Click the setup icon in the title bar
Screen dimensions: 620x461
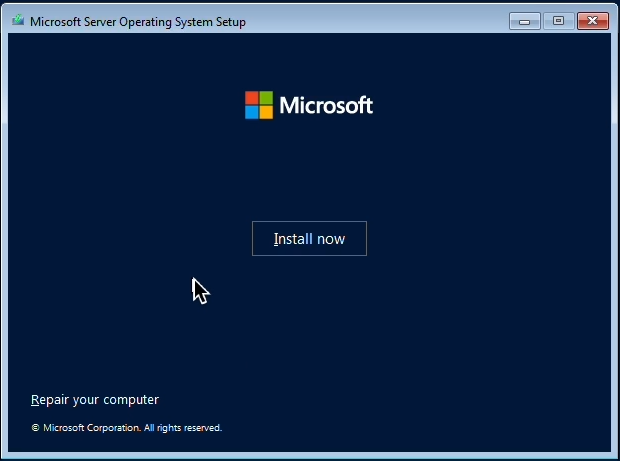(x=18, y=20)
